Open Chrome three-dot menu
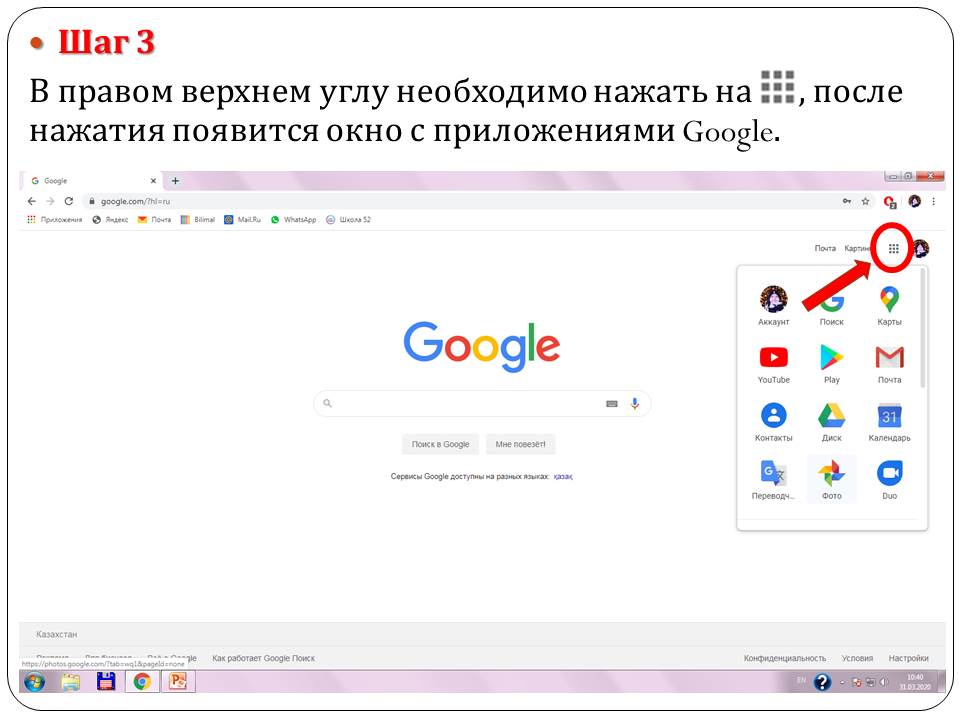This screenshot has width=960, height=720. click(x=934, y=201)
